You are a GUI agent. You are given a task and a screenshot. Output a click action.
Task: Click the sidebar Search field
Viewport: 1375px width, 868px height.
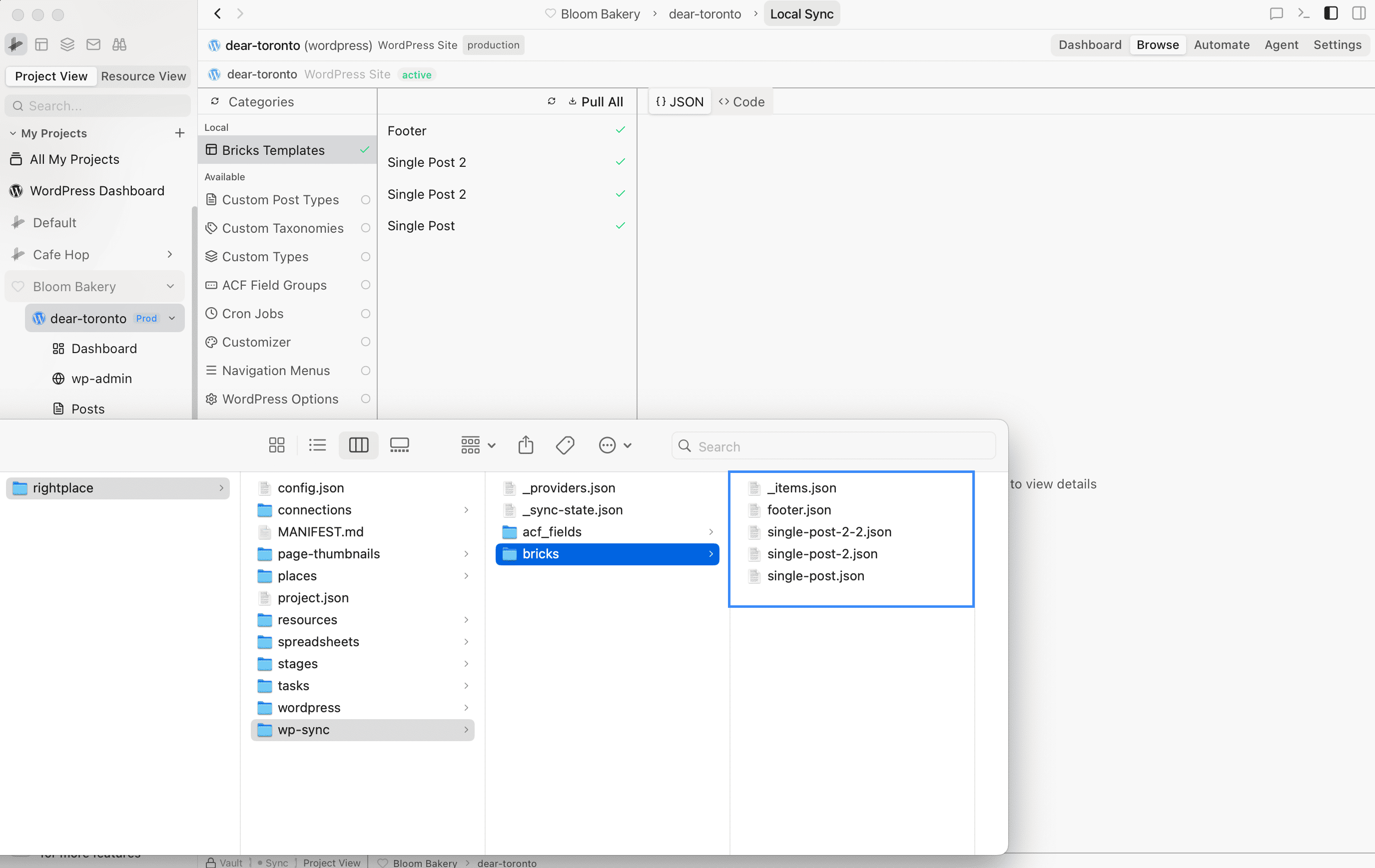[x=97, y=105]
